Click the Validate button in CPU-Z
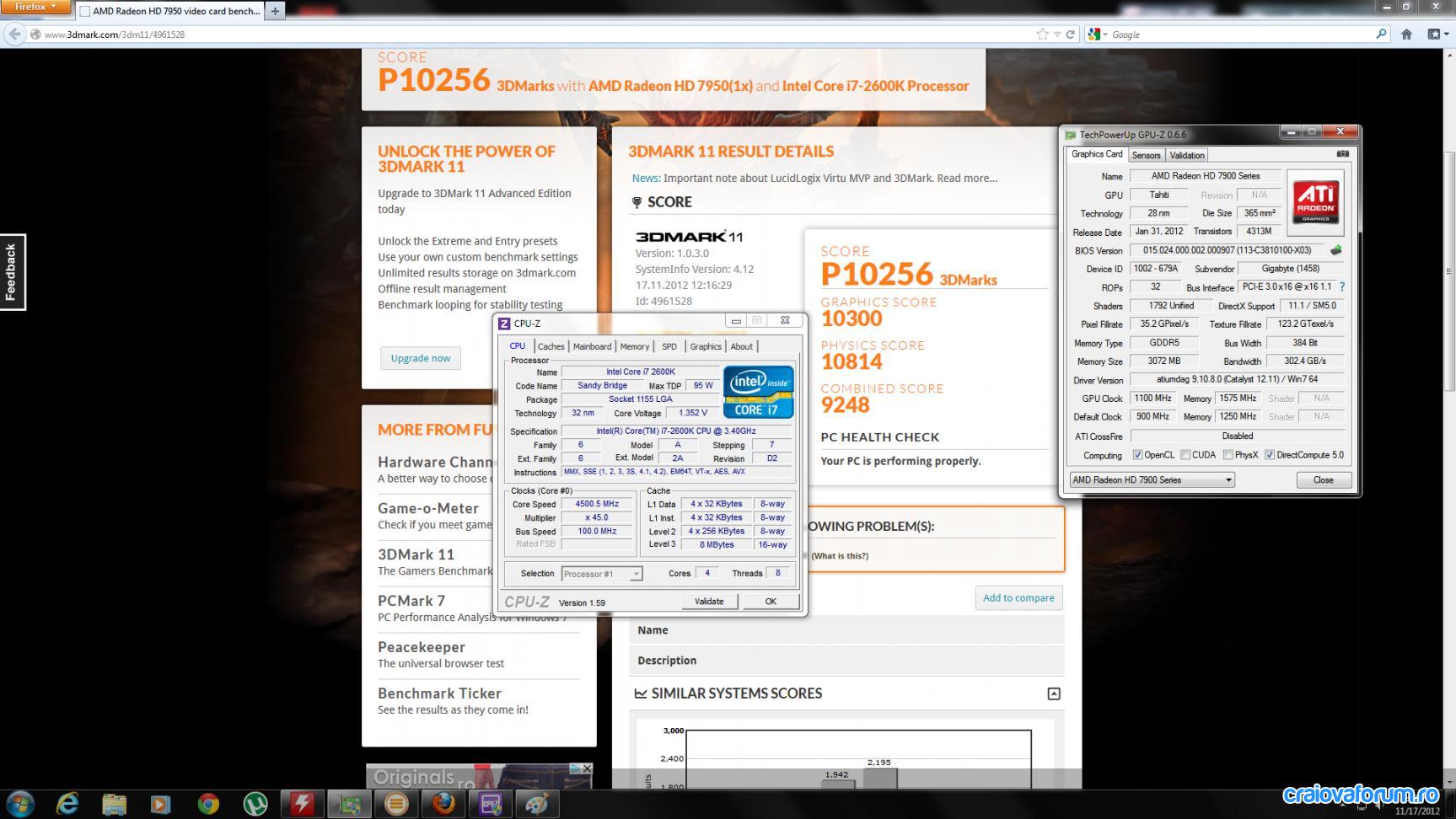Image resolution: width=1456 pixels, height=819 pixels. tap(709, 602)
